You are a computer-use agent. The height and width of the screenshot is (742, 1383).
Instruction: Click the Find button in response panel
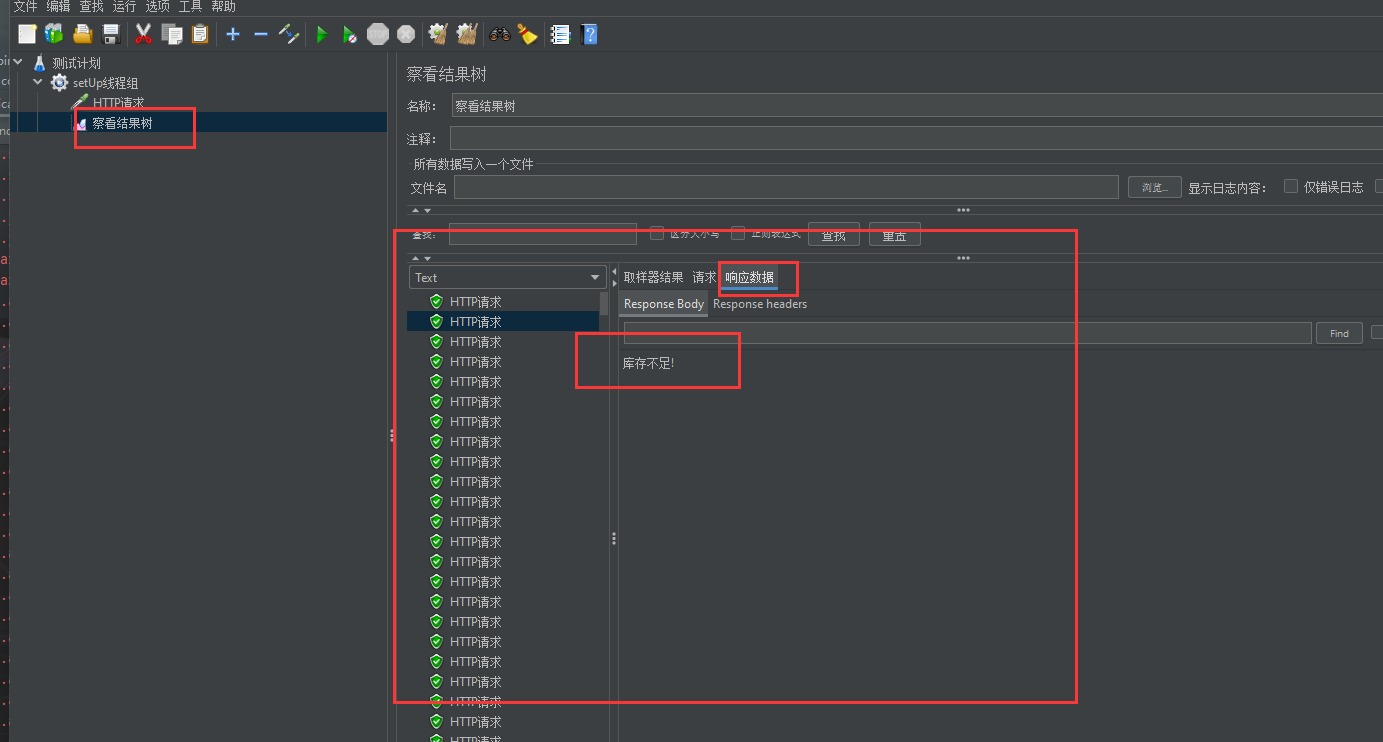click(x=1339, y=333)
